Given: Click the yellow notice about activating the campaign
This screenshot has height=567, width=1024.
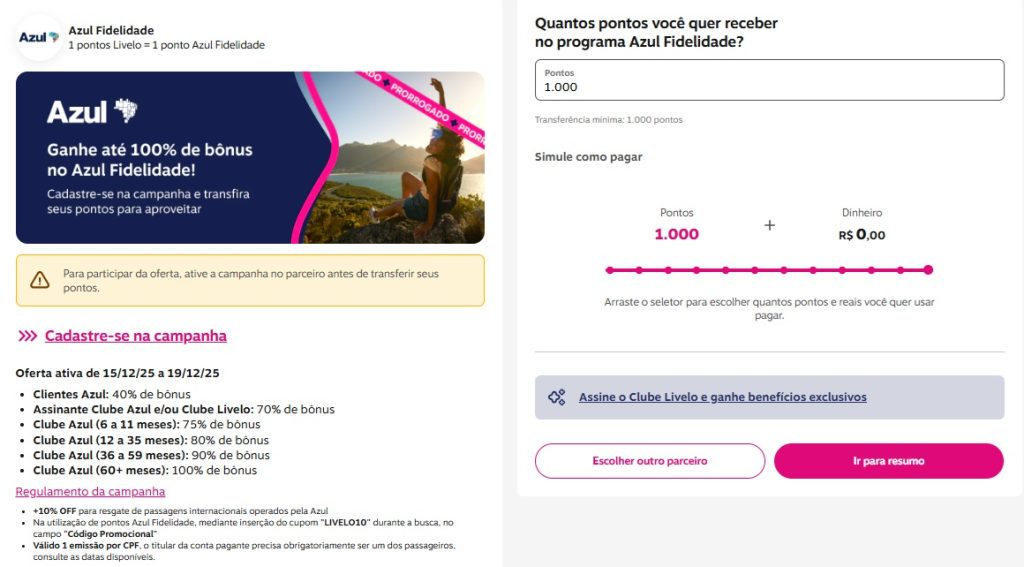Looking at the screenshot, I should pyautogui.click(x=250, y=280).
